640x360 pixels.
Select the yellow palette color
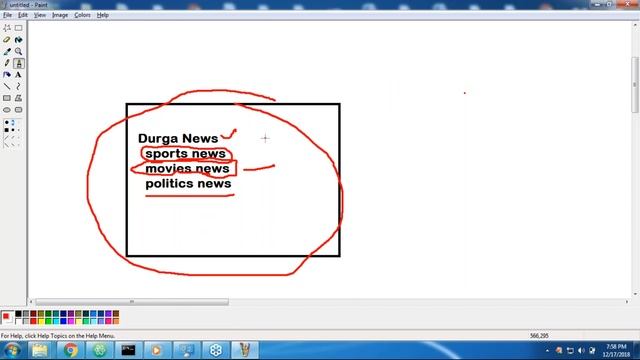(41, 321)
